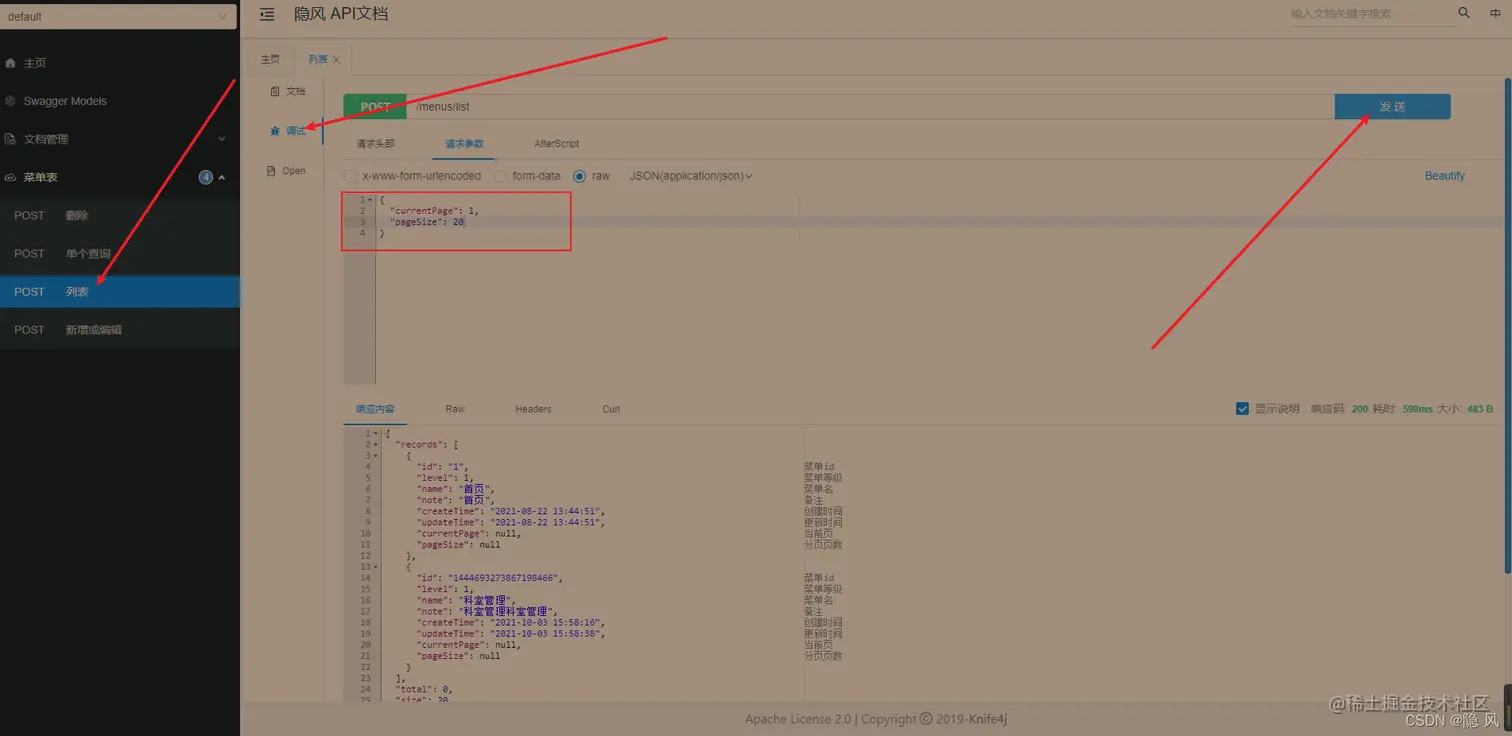The height and width of the screenshot is (736, 1512).
Task: Select the form-data radio option
Action: (500, 176)
